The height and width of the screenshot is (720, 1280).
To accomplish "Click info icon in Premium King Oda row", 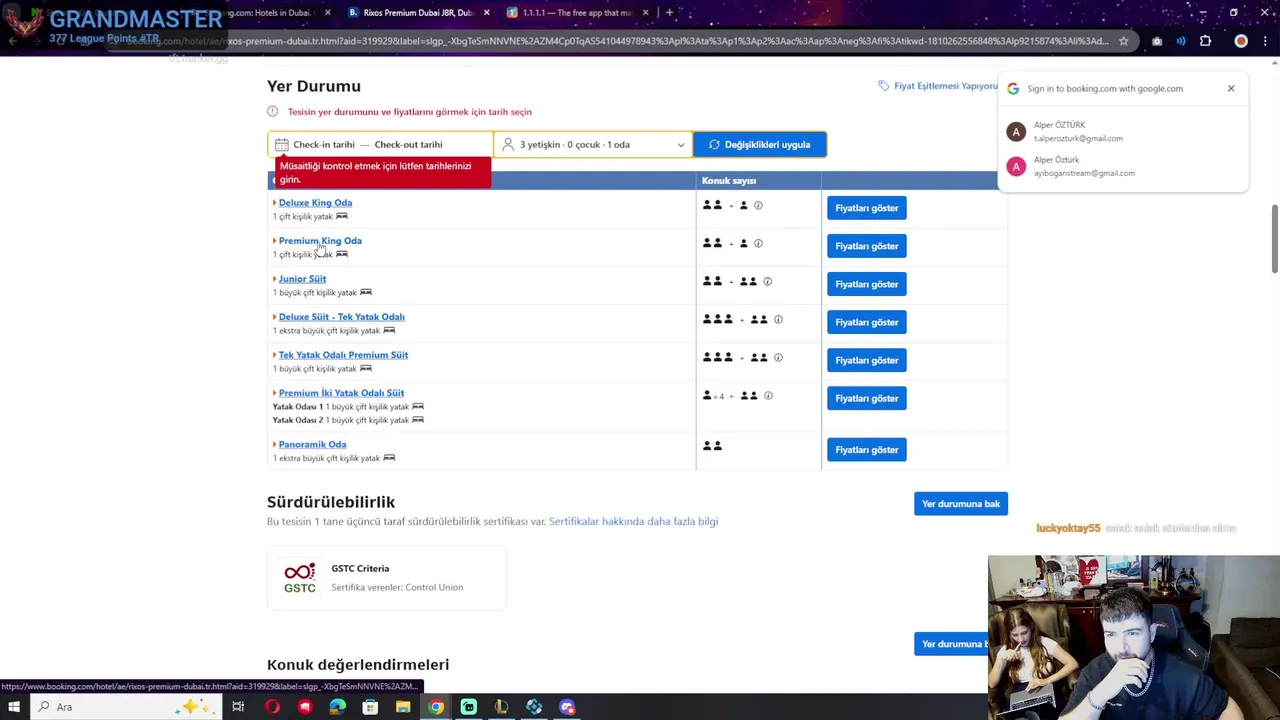I will tap(758, 243).
